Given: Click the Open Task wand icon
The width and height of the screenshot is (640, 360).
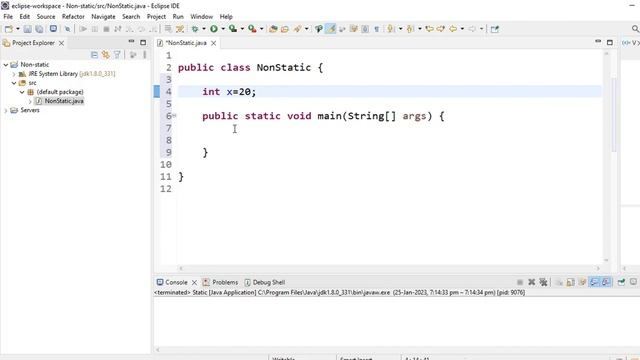Looking at the screenshot, I should point(298,29).
